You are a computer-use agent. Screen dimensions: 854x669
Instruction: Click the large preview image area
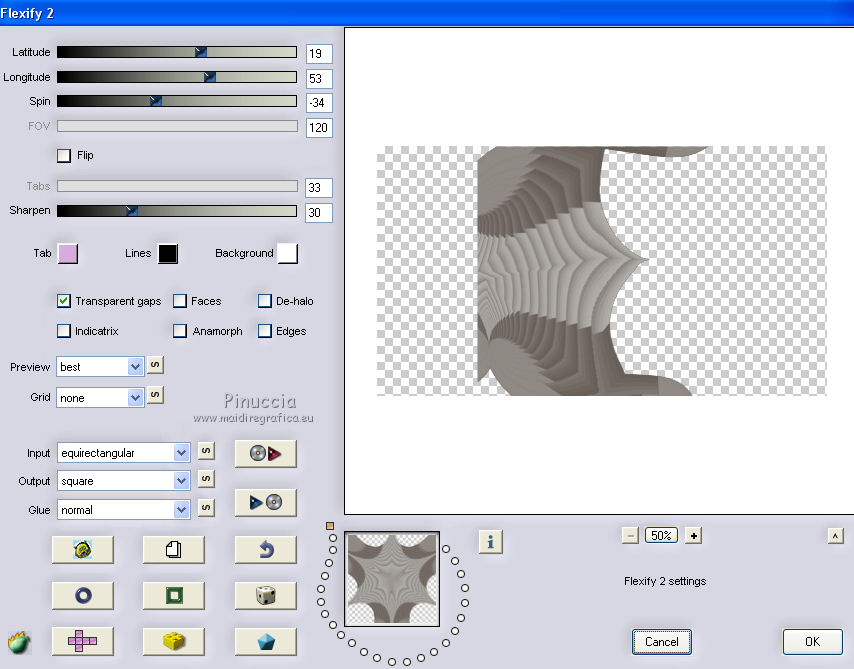pos(601,271)
